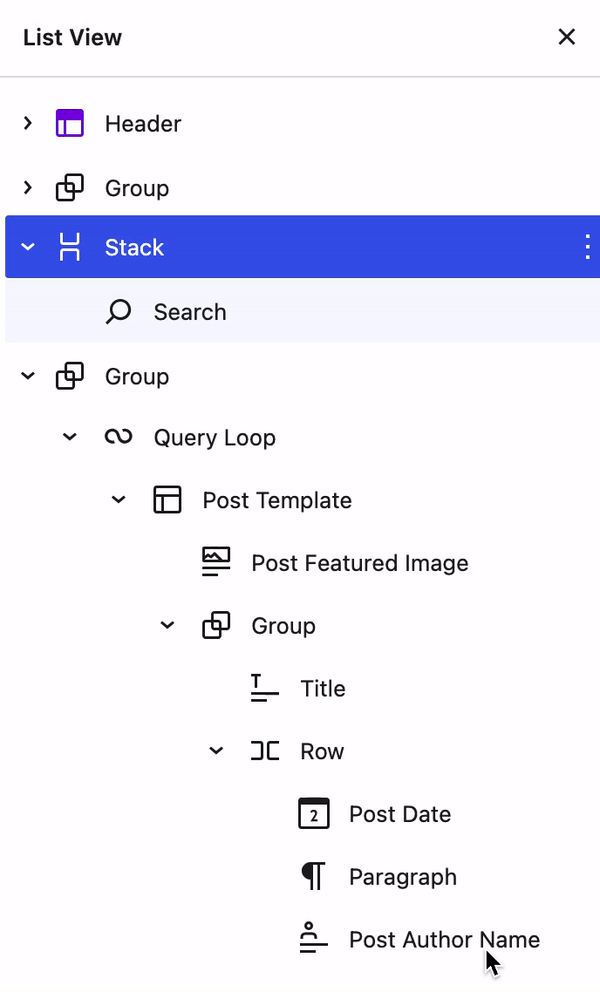Click the Post Date calendar icon

coord(313,814)
